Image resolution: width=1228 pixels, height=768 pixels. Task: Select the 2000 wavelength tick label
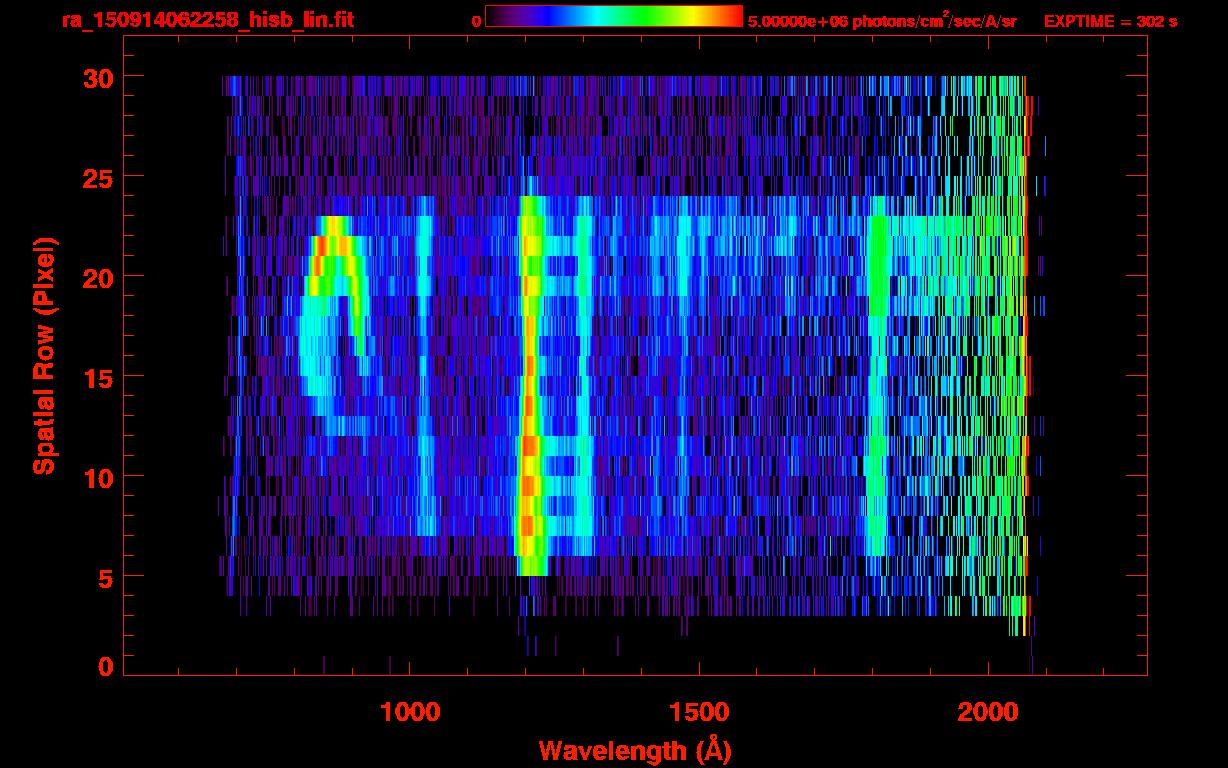(988, 712)
